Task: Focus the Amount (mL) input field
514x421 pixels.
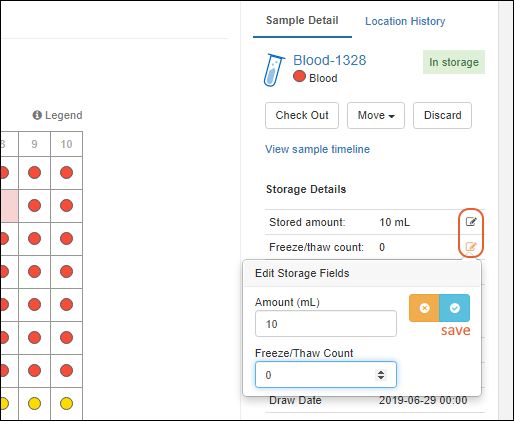Action: pyautogui.click(x=326, y=324)
